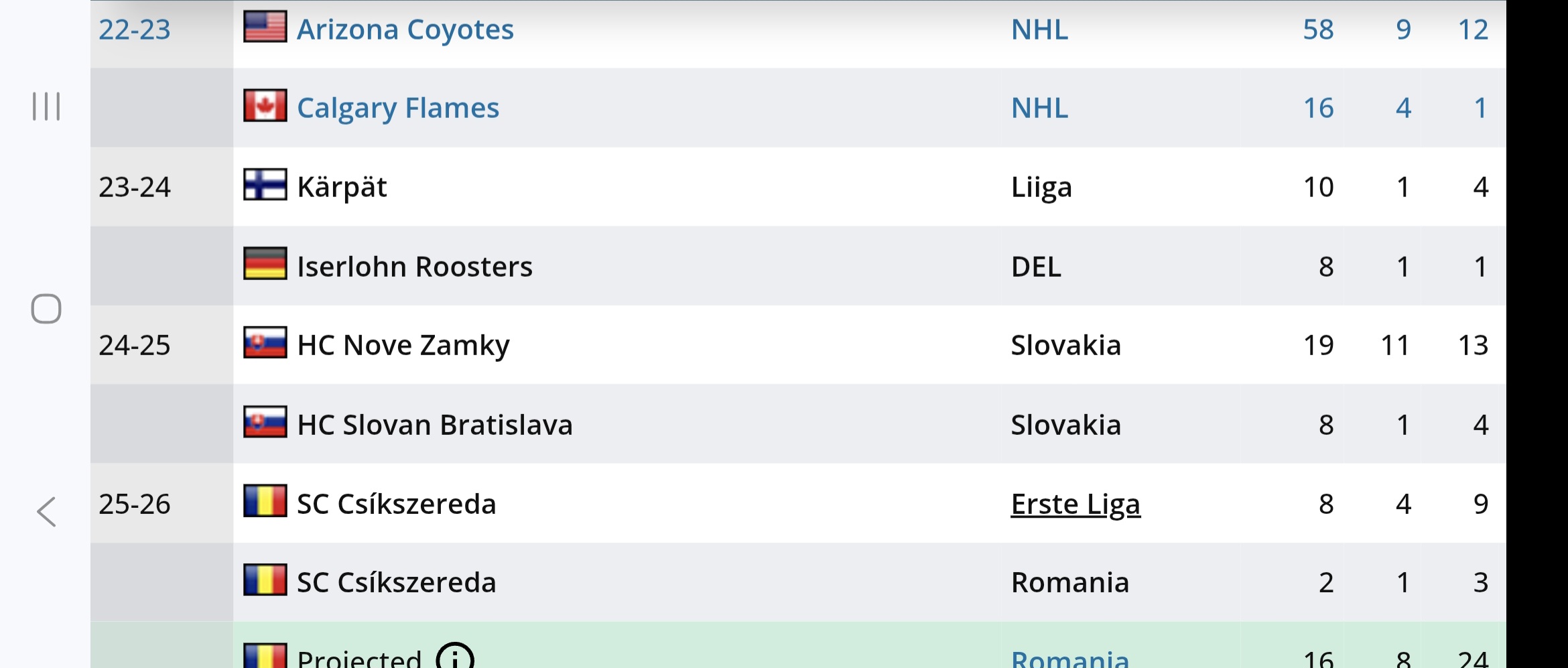Click games played 58 for Arizona Coyotes
1568x668 pixels.
click(x=1317, y=29)
